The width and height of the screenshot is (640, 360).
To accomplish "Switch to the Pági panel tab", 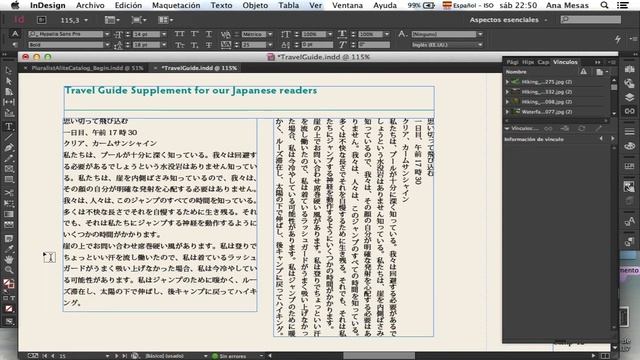I will coord(512,62).
